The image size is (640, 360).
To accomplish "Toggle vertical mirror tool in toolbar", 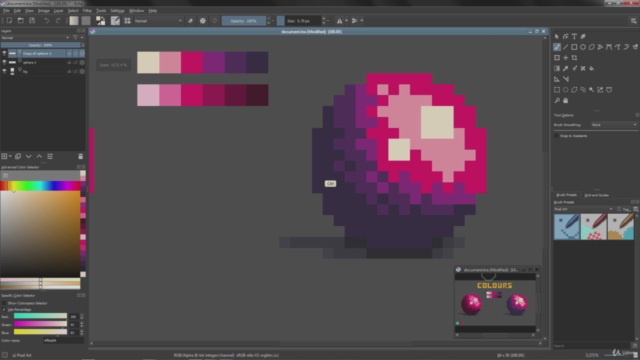I will [354, 21].
